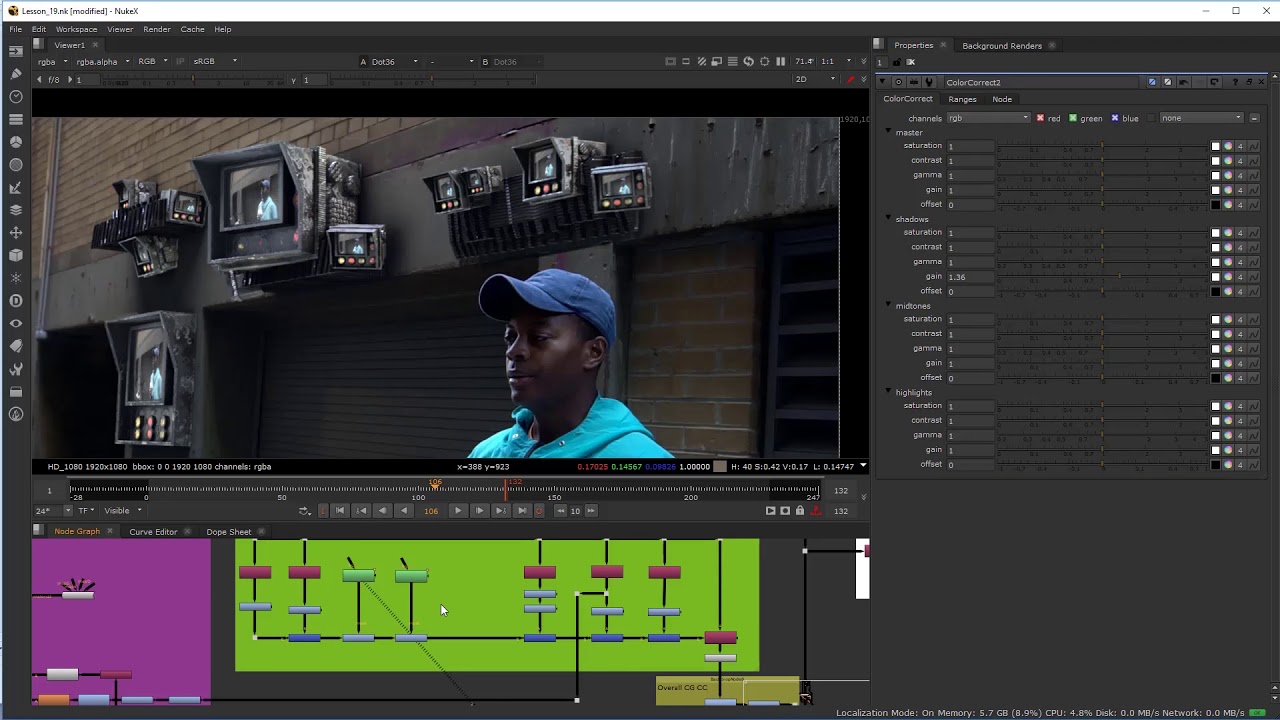1280x720 pixels.
Task: Click the viewer refresh arrows icon
Action: coord(748,61)
